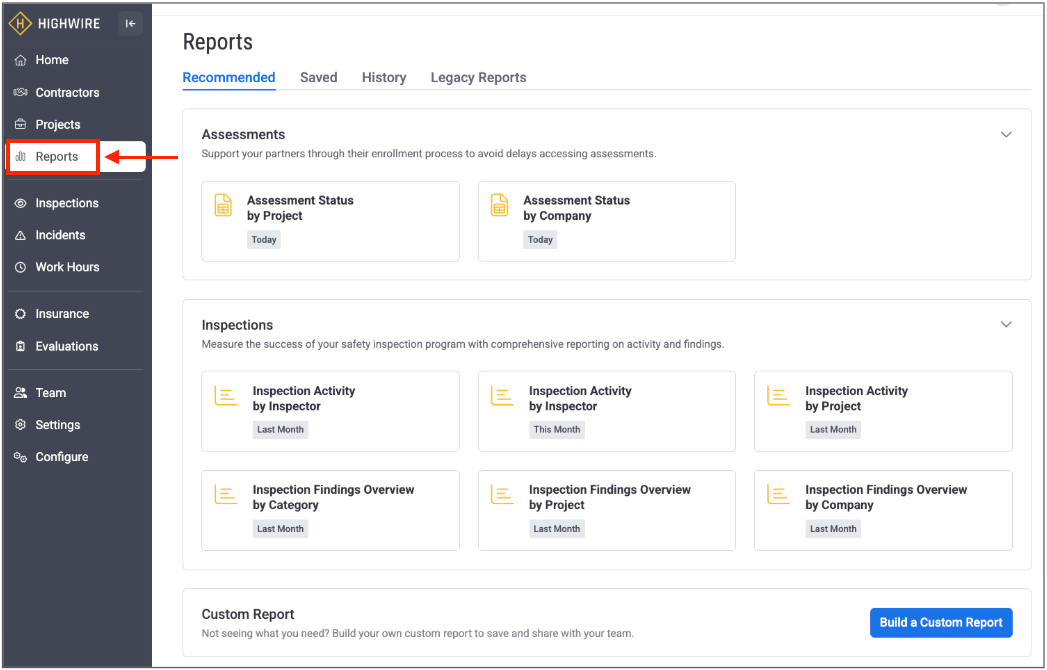Click Assessment Status by Company spreadsheet icon
Viewport: 1047px width, 670px height.
[499, 205]
